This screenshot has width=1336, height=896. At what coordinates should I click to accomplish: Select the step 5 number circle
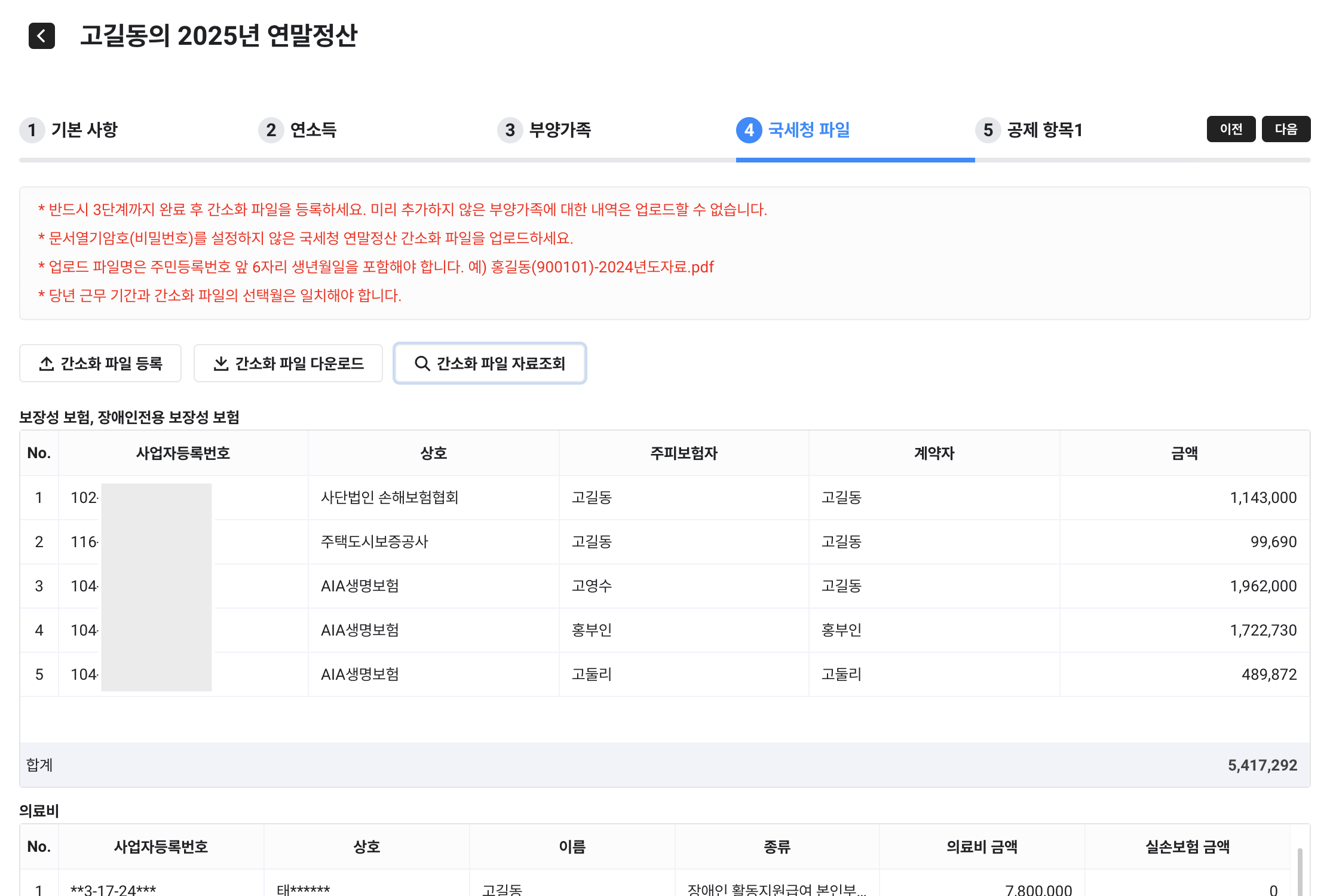point(988,130)
